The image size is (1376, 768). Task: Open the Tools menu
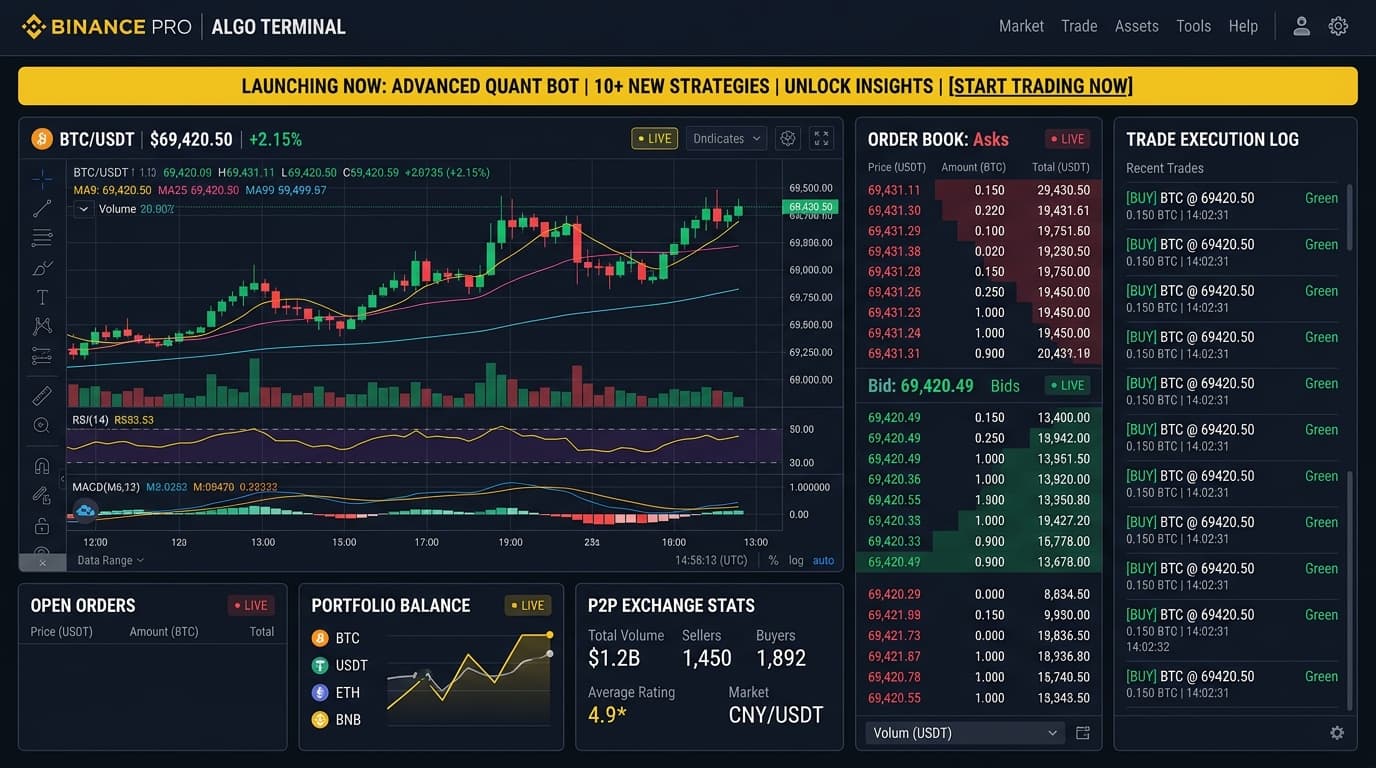click(1193, 26)
